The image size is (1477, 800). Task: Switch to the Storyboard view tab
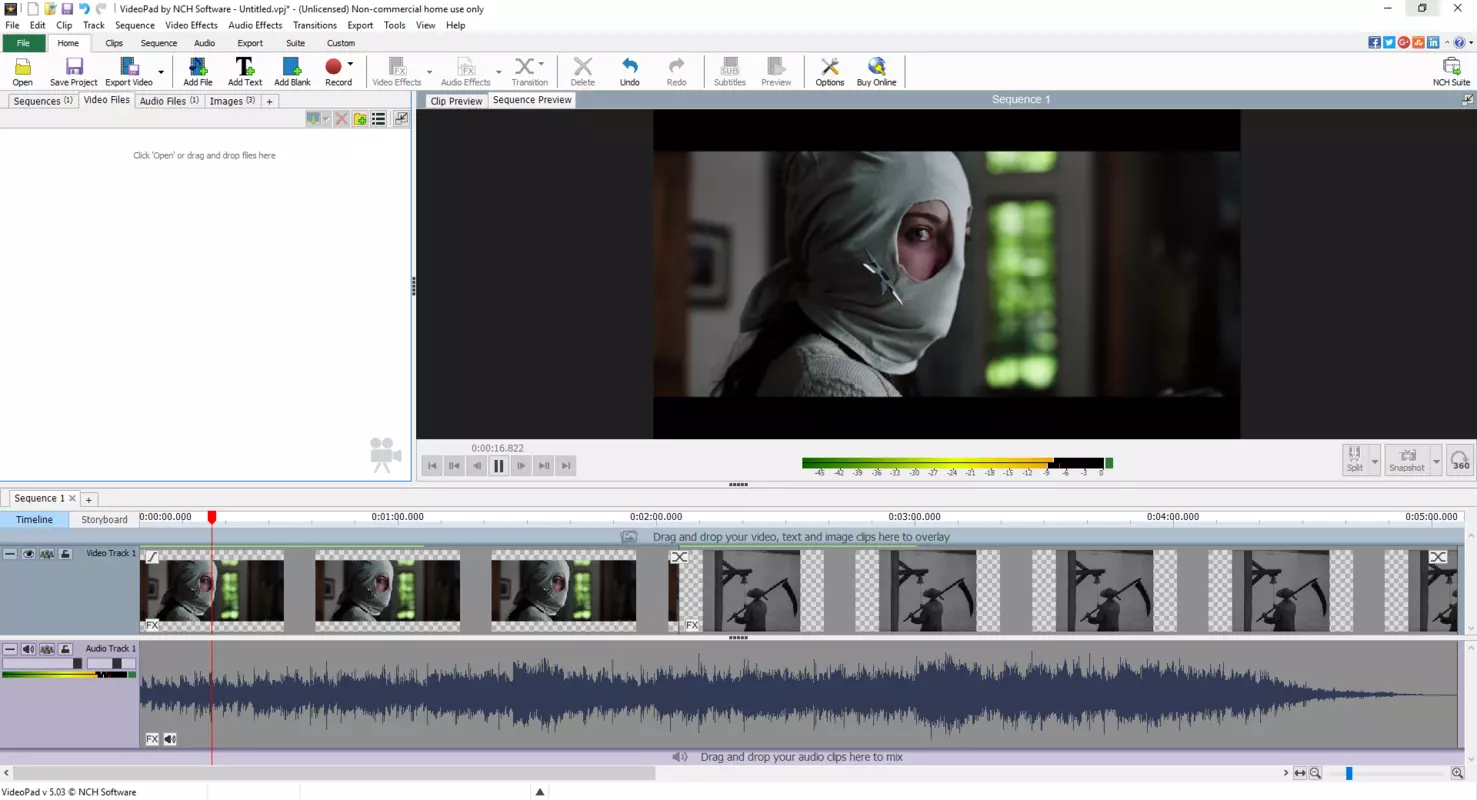[104, 520]
